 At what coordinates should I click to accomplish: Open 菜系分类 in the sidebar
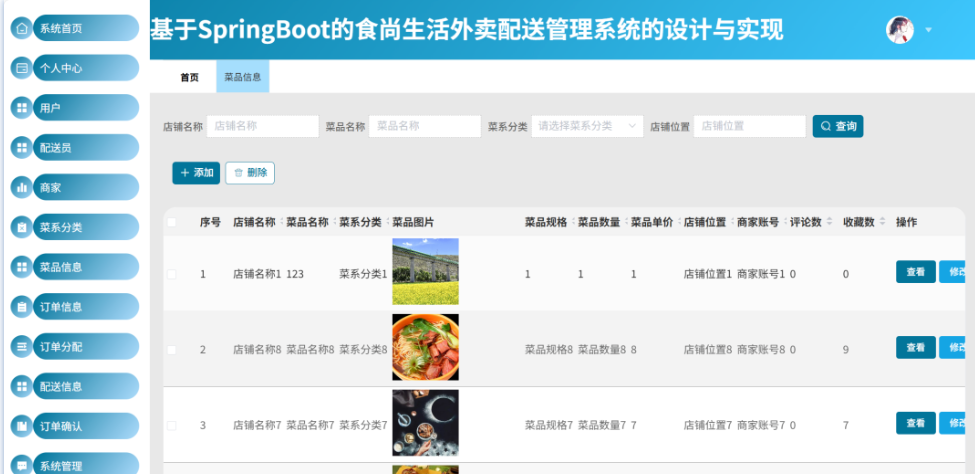[86, 227]
